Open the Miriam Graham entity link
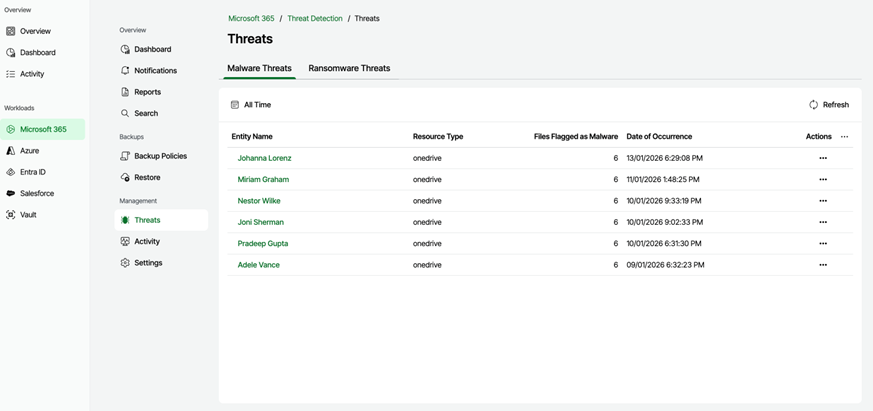 [263, 179]
